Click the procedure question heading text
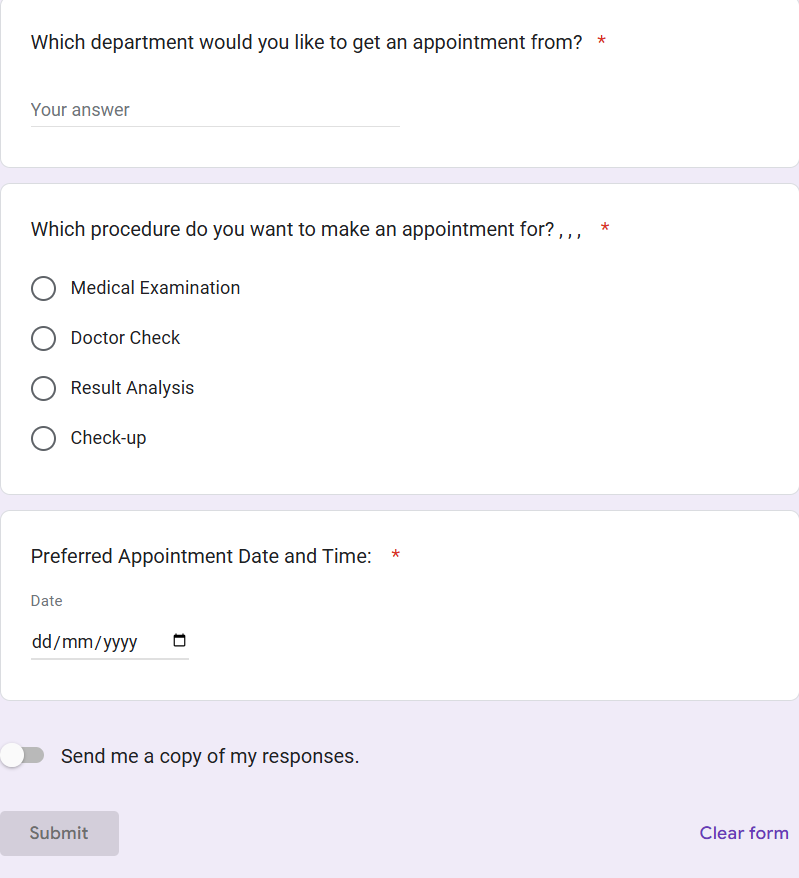Image resolution: width=799 pixels, height=878 pixels. [292, 229]
